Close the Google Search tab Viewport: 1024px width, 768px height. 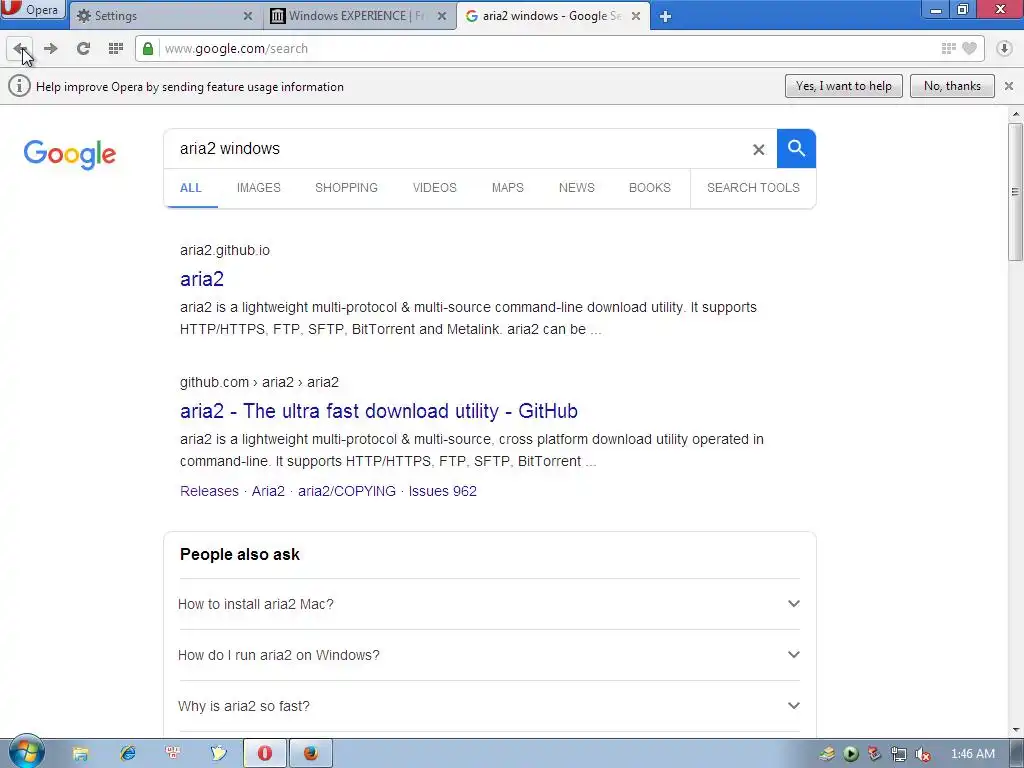point(635,16)
